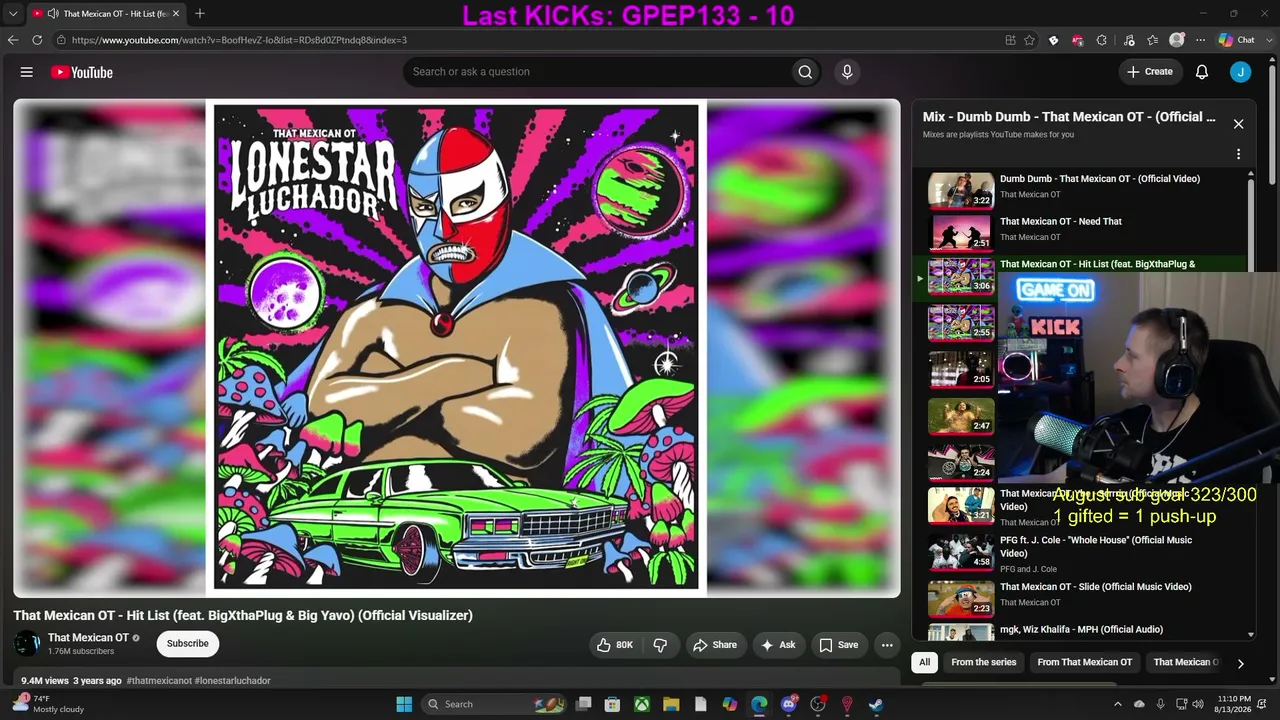Play mgk, Wiz Khalifa - MPH audio
The image size is (1280, 720).
(x=1085, y=631)
